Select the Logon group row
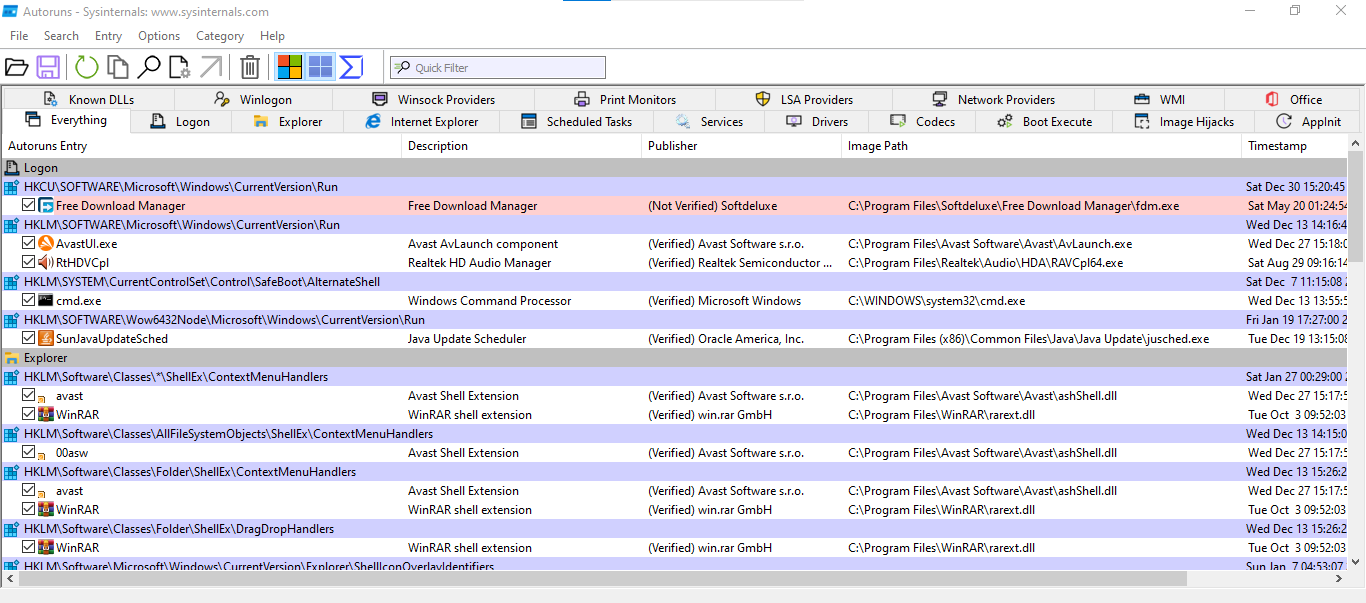This screenshot has height=603, width=1366. (x=674, y=168)
